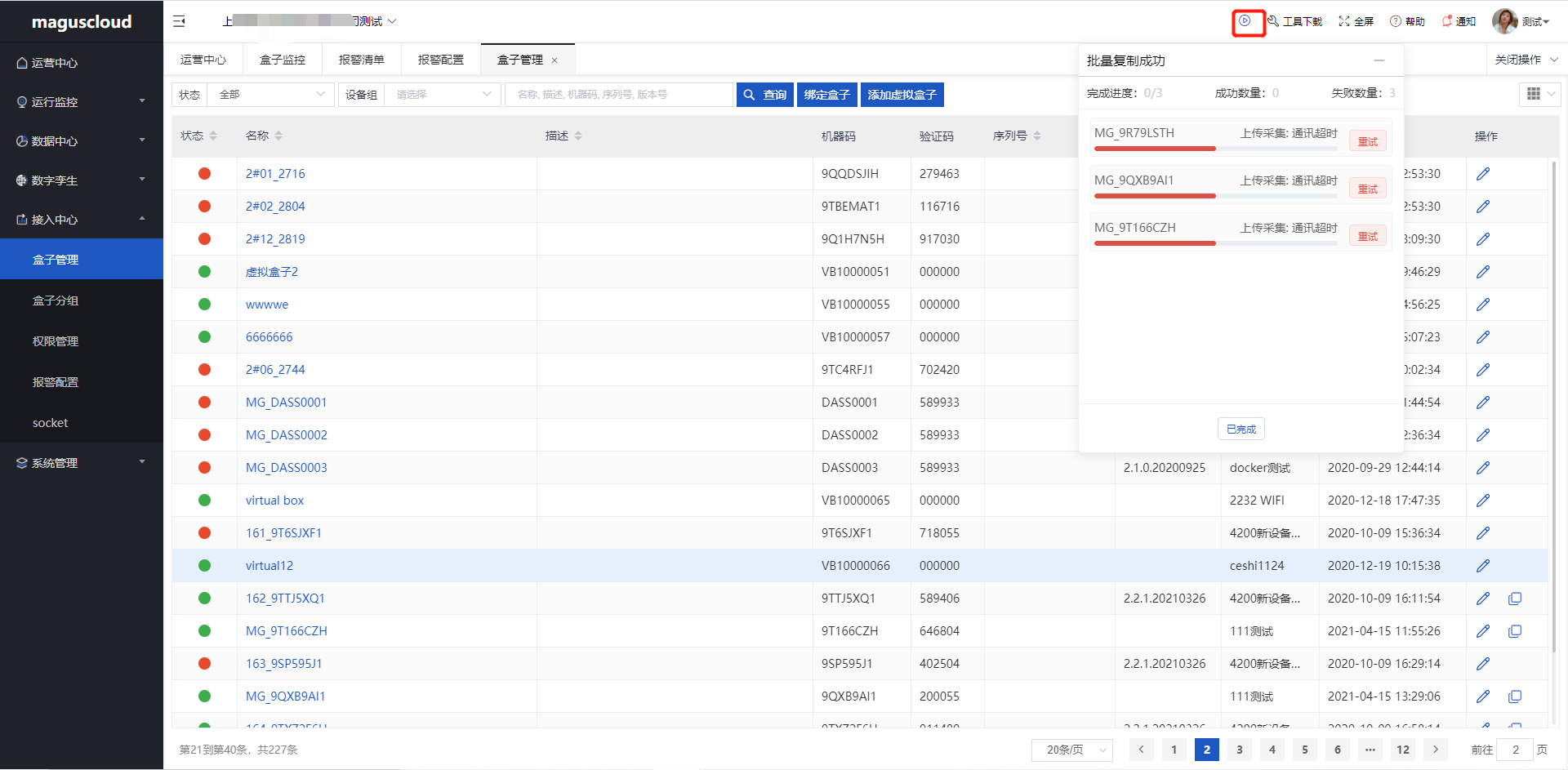Click the table vertical scrollbar
Screen dimensions: 1568x770
(x=1553, y=407)
